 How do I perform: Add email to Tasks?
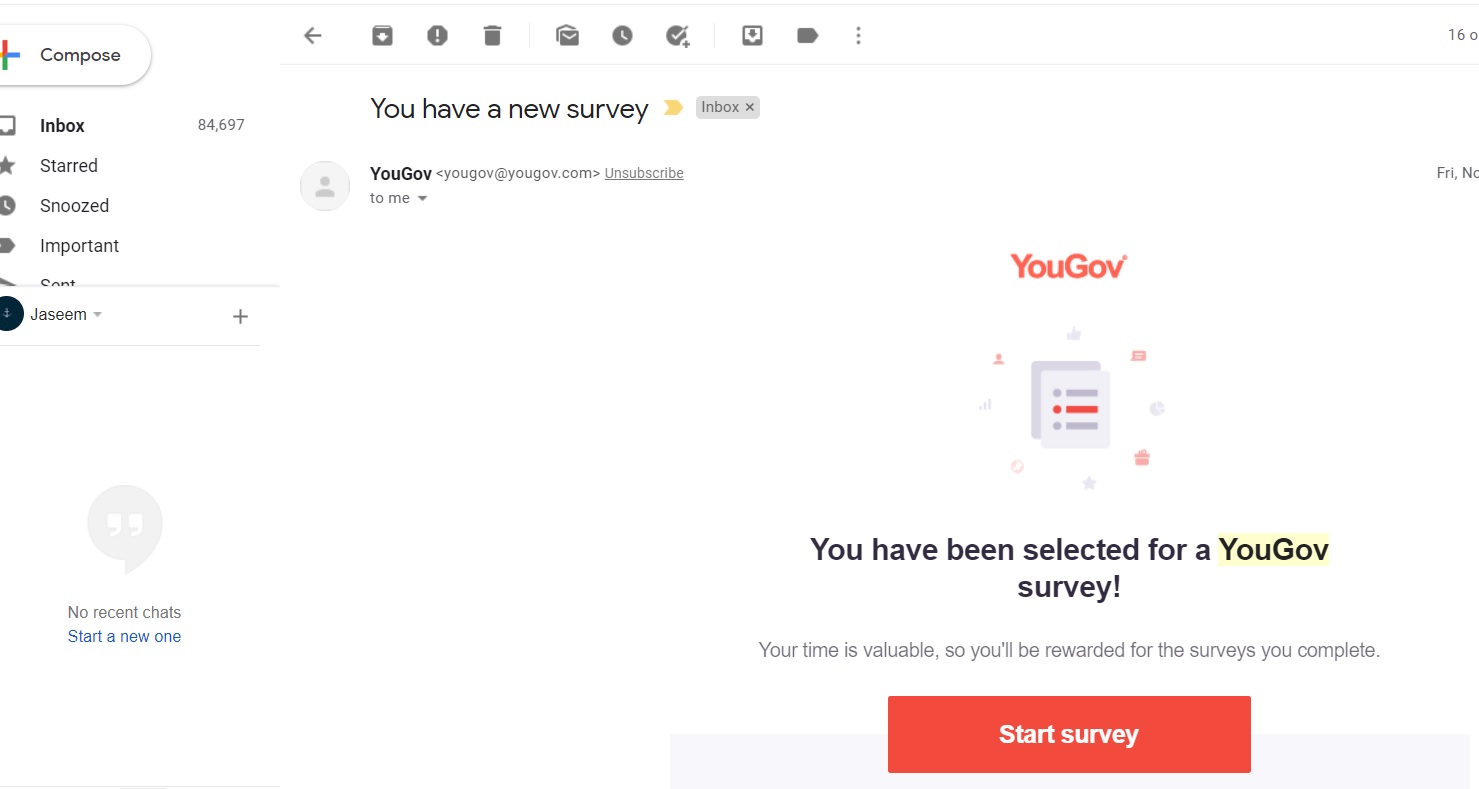(x=678, y=36)
